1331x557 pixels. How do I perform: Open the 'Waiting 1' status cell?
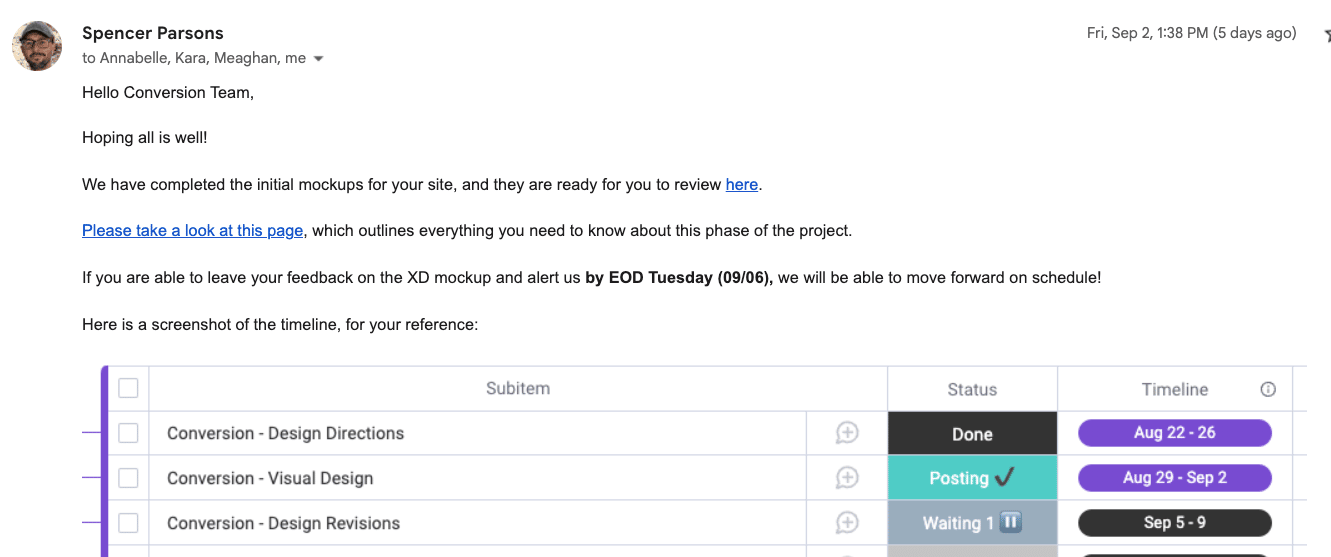pos(972,523)
